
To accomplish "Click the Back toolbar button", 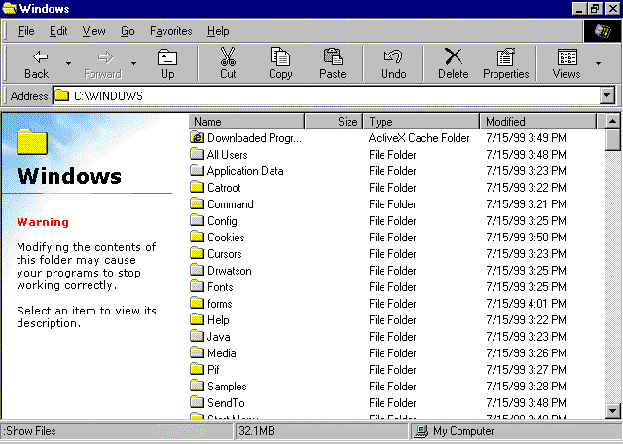I will [x=36, y=63].
